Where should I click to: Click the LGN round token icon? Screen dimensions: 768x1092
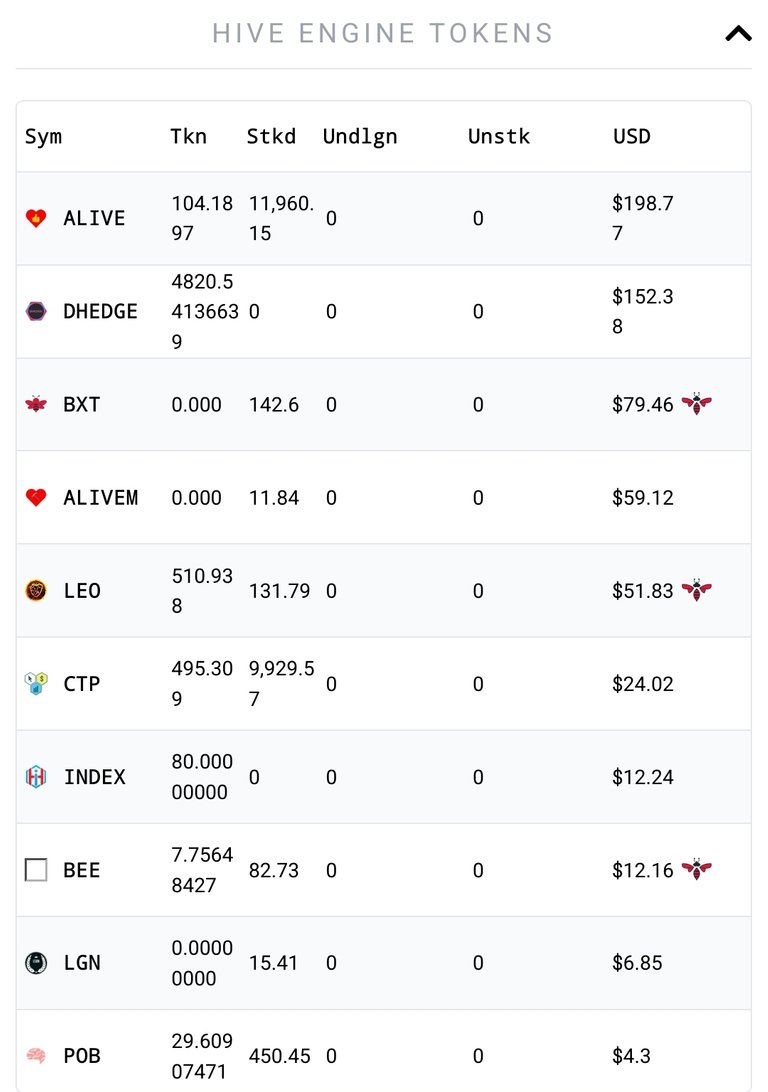[x=36, y=963]
